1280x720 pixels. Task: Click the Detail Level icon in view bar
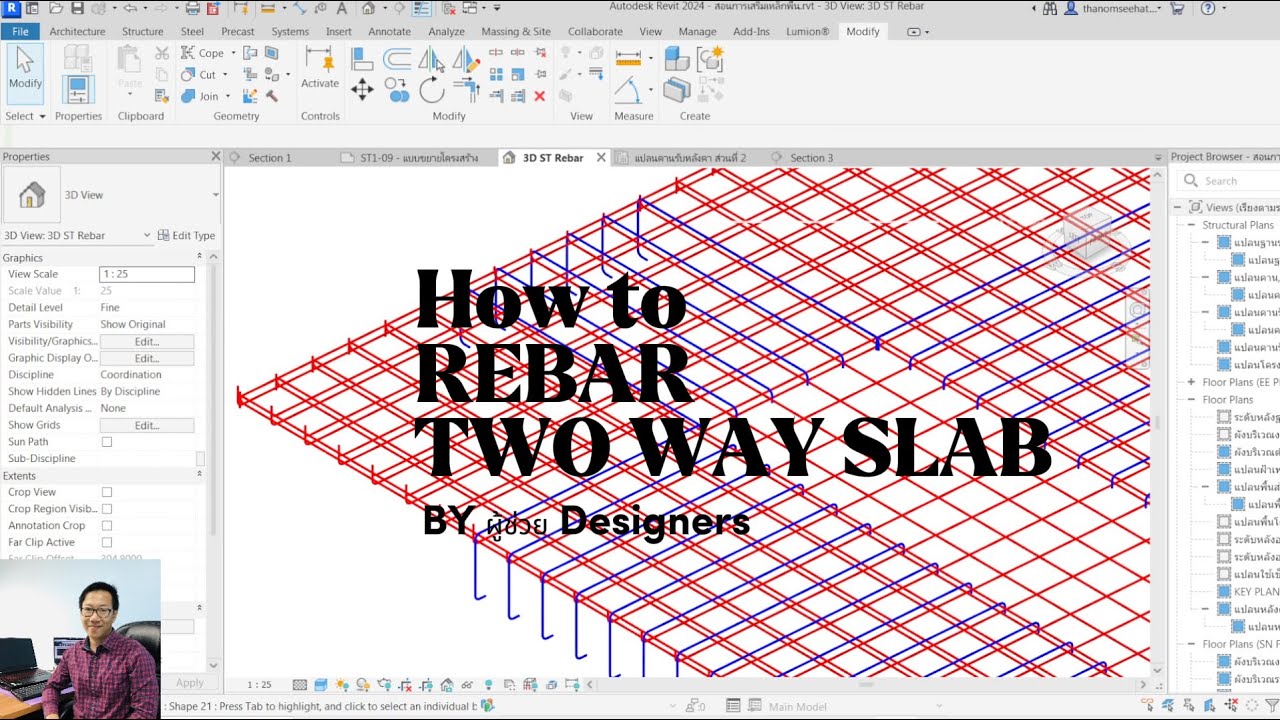point(300,685)
